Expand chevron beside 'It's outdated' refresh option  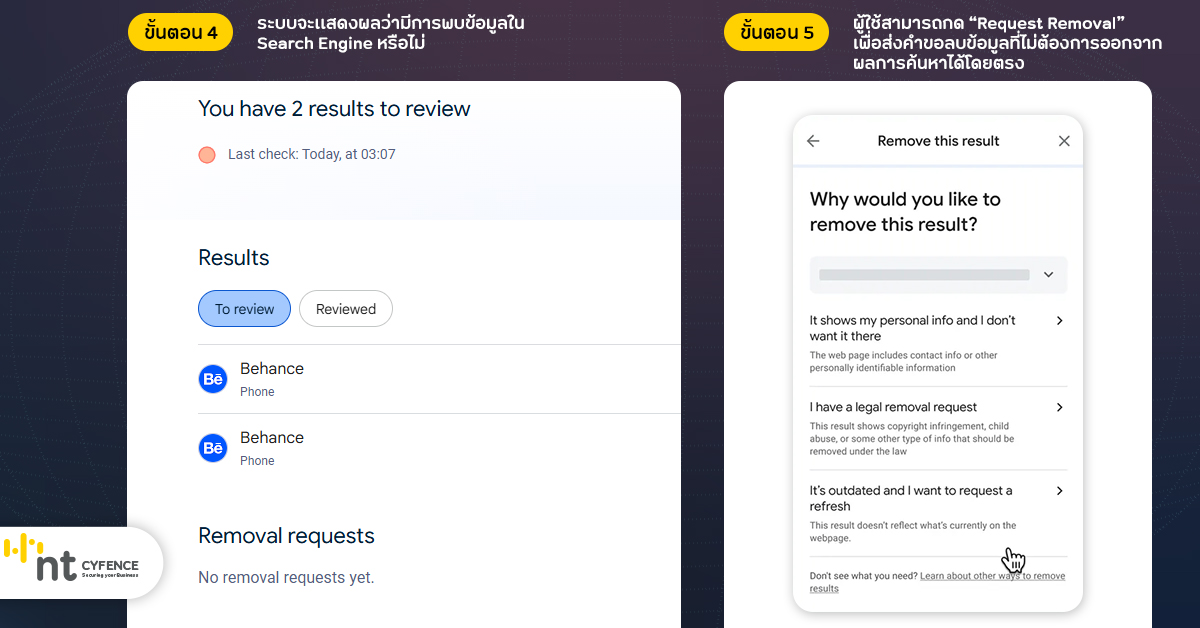[x=1059, y=491]
